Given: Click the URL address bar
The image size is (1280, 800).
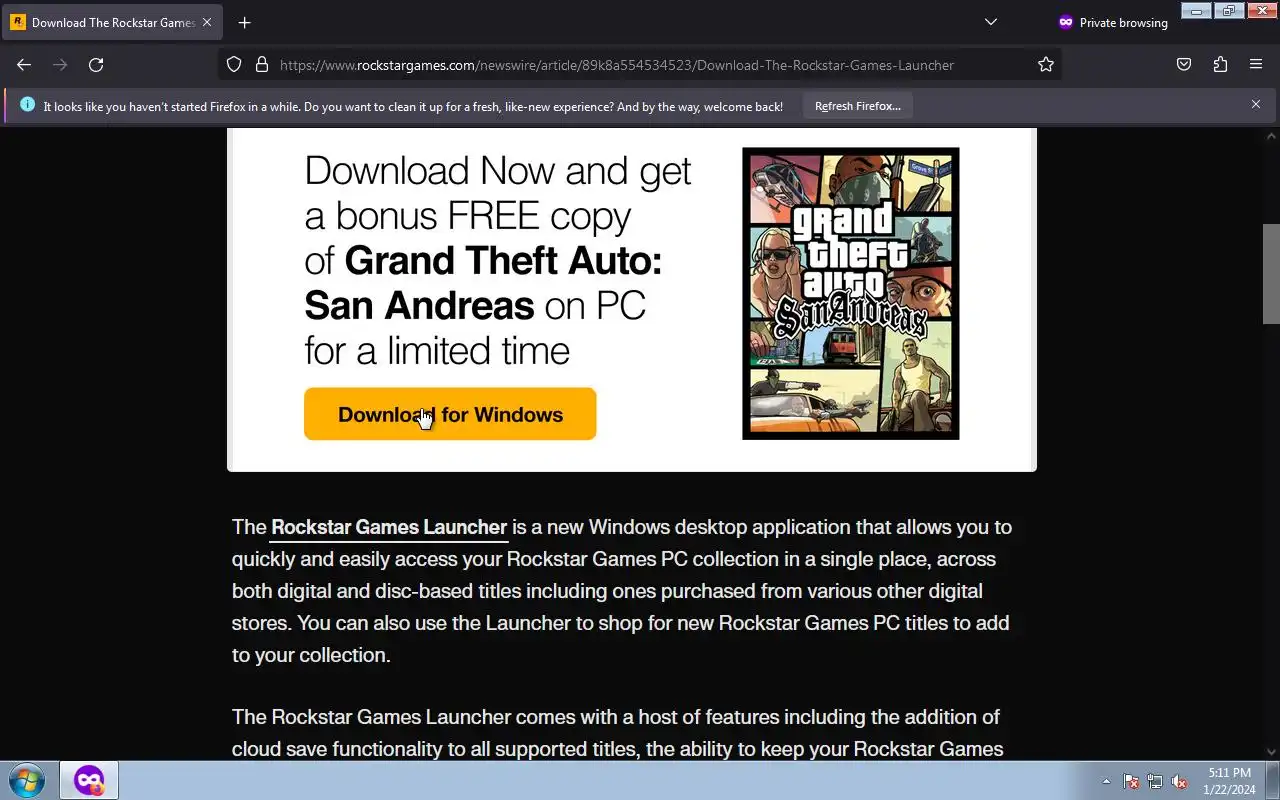Looking at the screenshot, I should click(x=640, y=65).
